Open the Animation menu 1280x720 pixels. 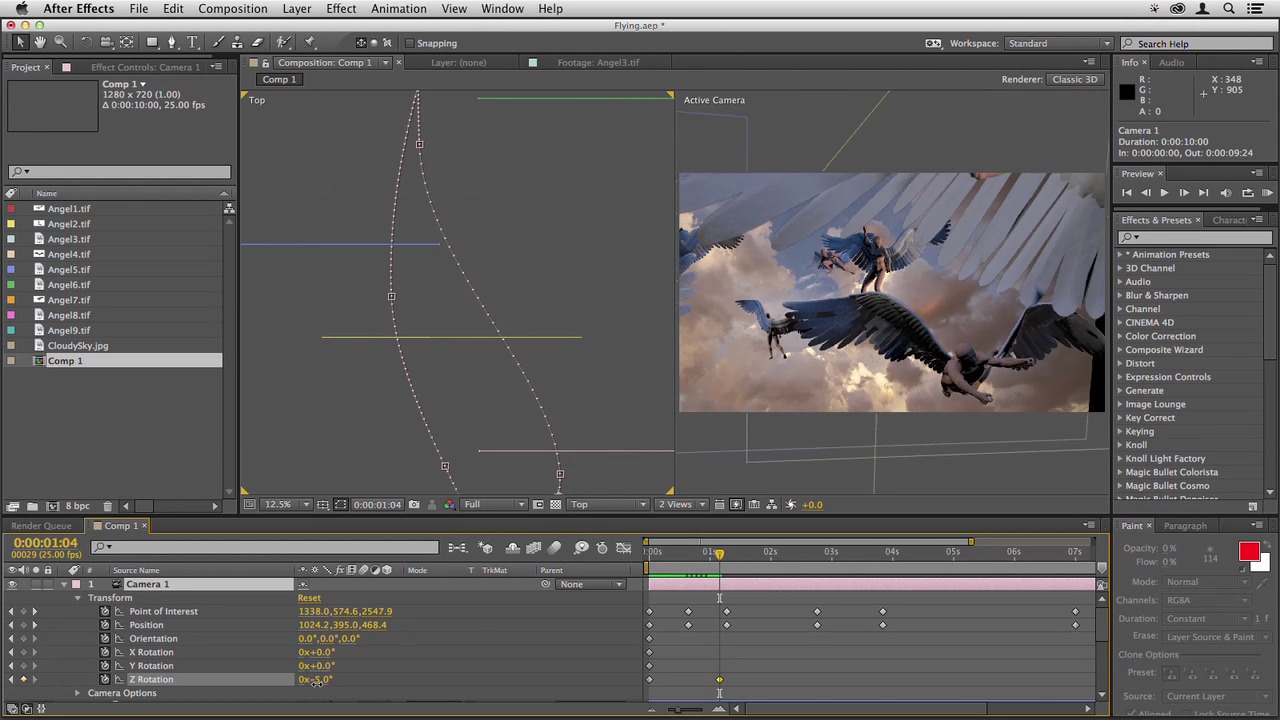(x=398, y=9)
